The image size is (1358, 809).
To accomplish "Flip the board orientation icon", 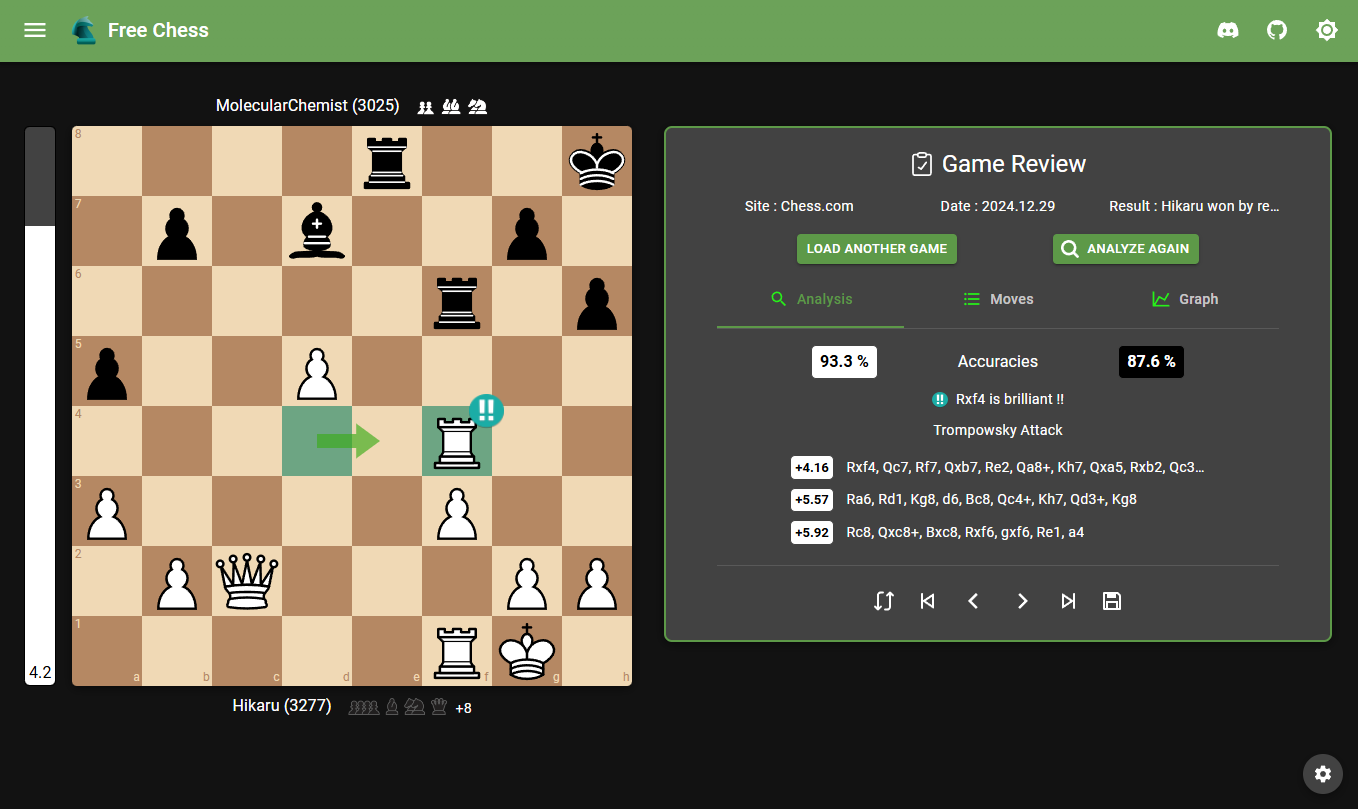I will [x=883, y=601].
